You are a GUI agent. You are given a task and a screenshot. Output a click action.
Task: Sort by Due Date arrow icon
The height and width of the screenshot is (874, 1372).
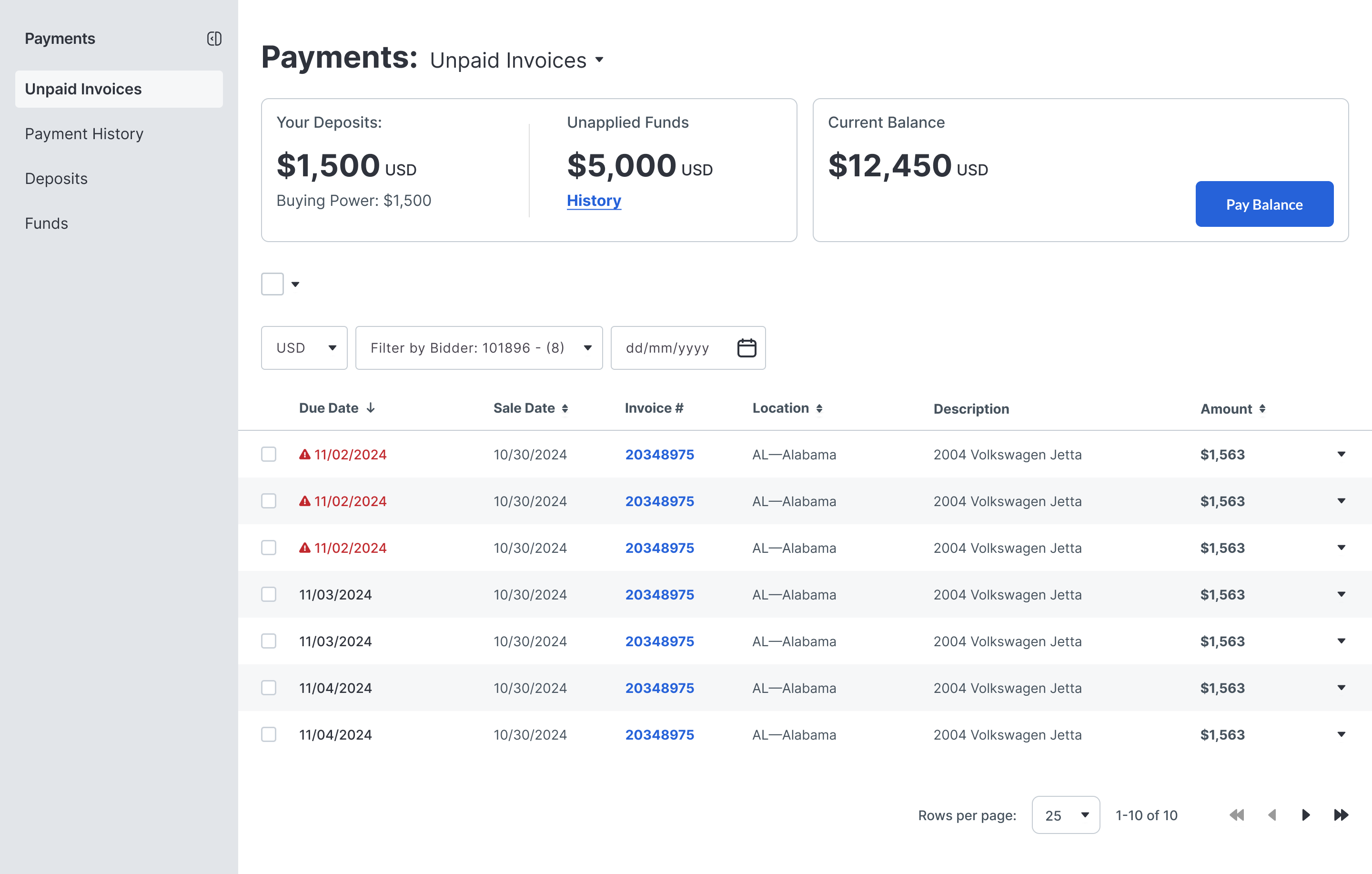[x=370, y=408]
